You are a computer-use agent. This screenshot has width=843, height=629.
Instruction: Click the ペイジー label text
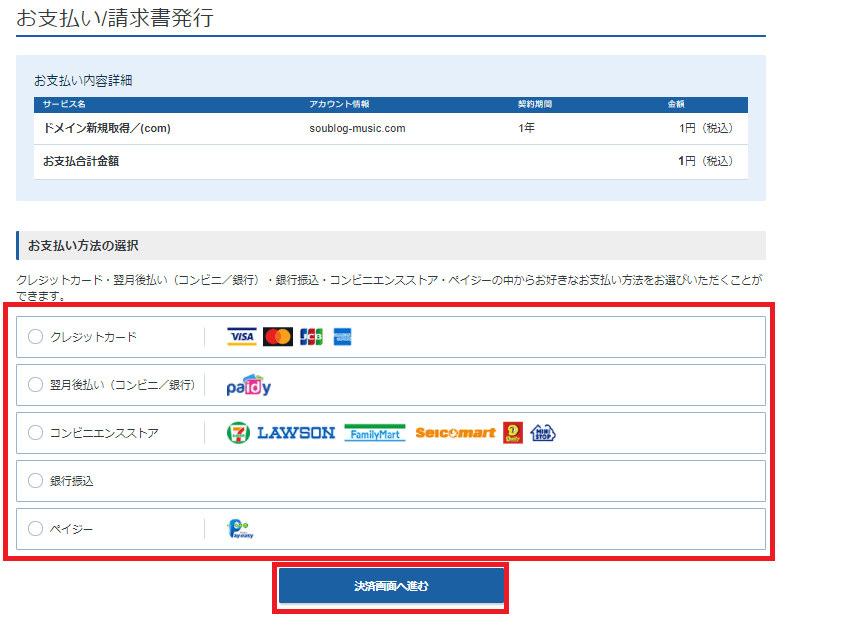coord(72,529)
